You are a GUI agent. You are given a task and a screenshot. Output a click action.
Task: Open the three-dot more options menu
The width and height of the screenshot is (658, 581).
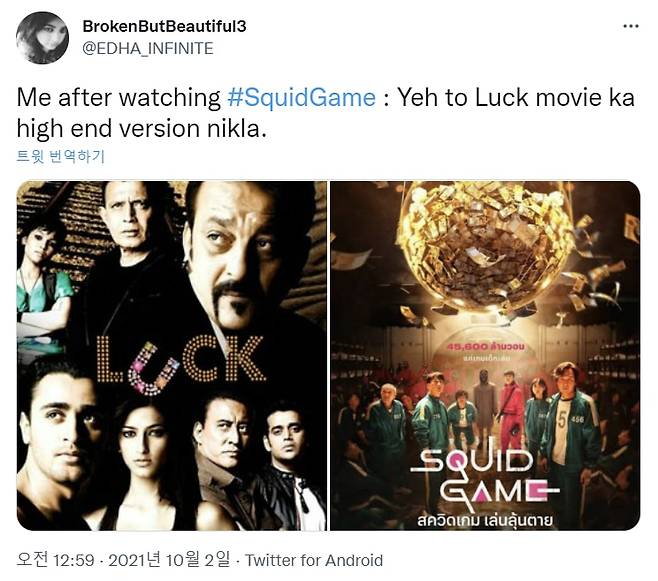pyautogui.click(x=631, y=26)
